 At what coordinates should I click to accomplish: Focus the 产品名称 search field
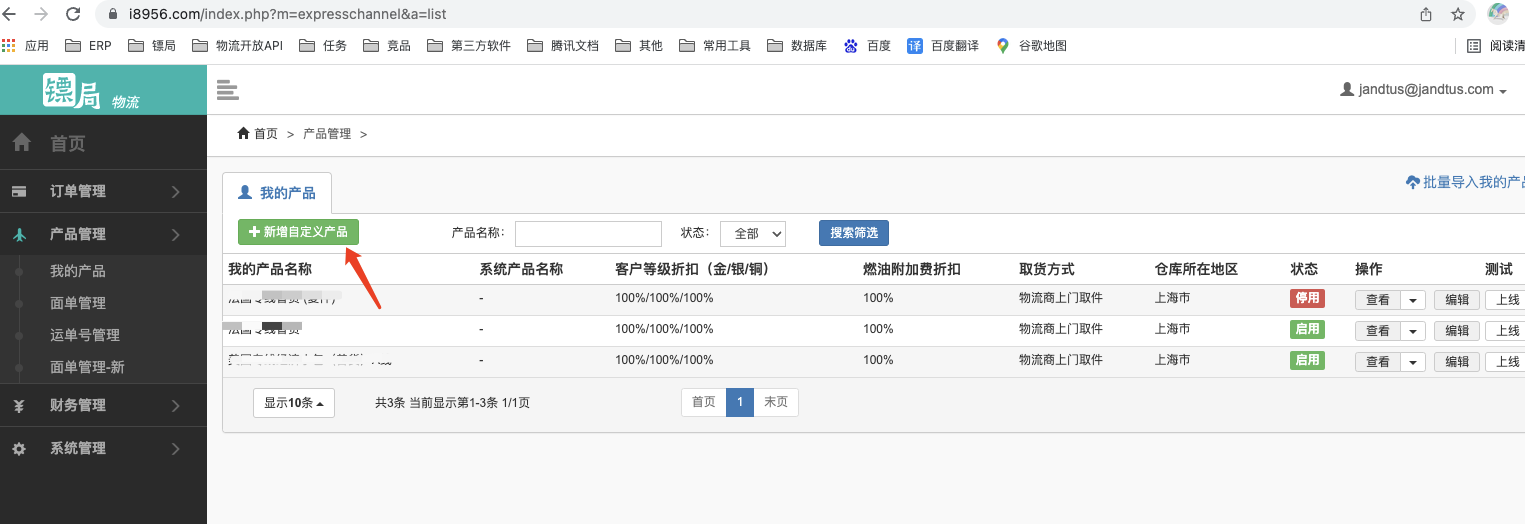click(588, 233)
